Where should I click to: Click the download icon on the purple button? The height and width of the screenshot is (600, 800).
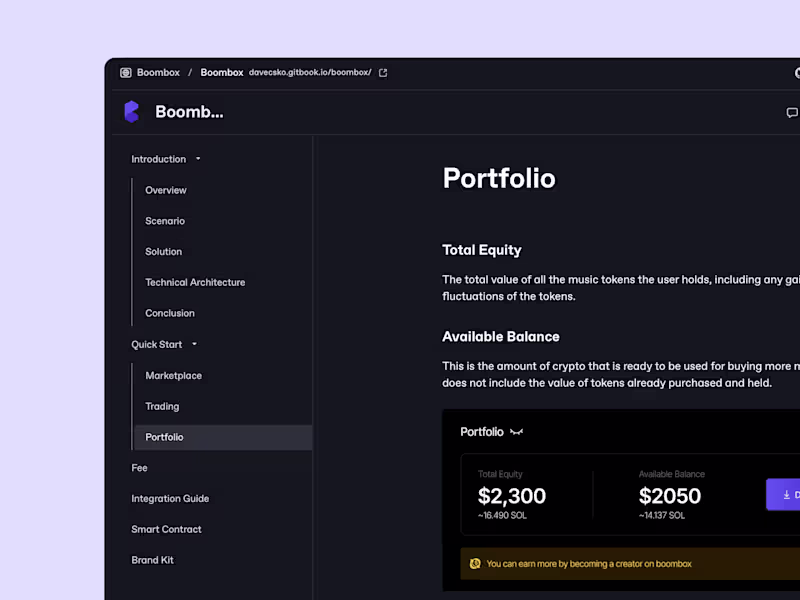(x=787, y=495)
